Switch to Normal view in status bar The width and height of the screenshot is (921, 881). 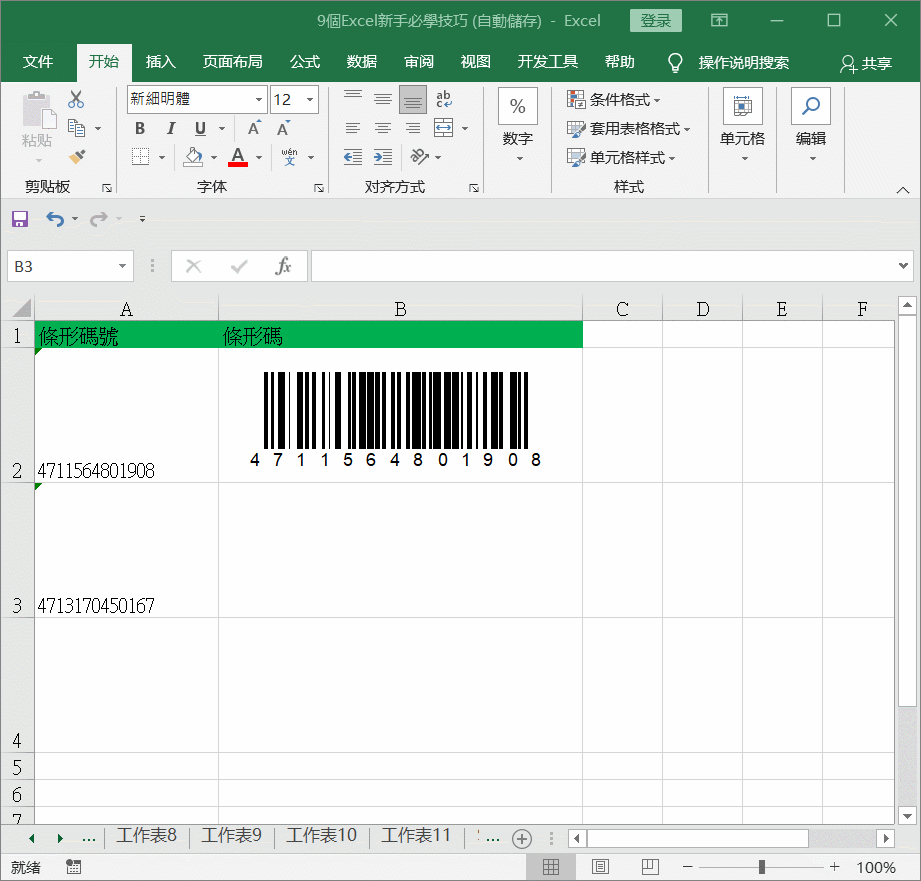click(x=551, y=867)
